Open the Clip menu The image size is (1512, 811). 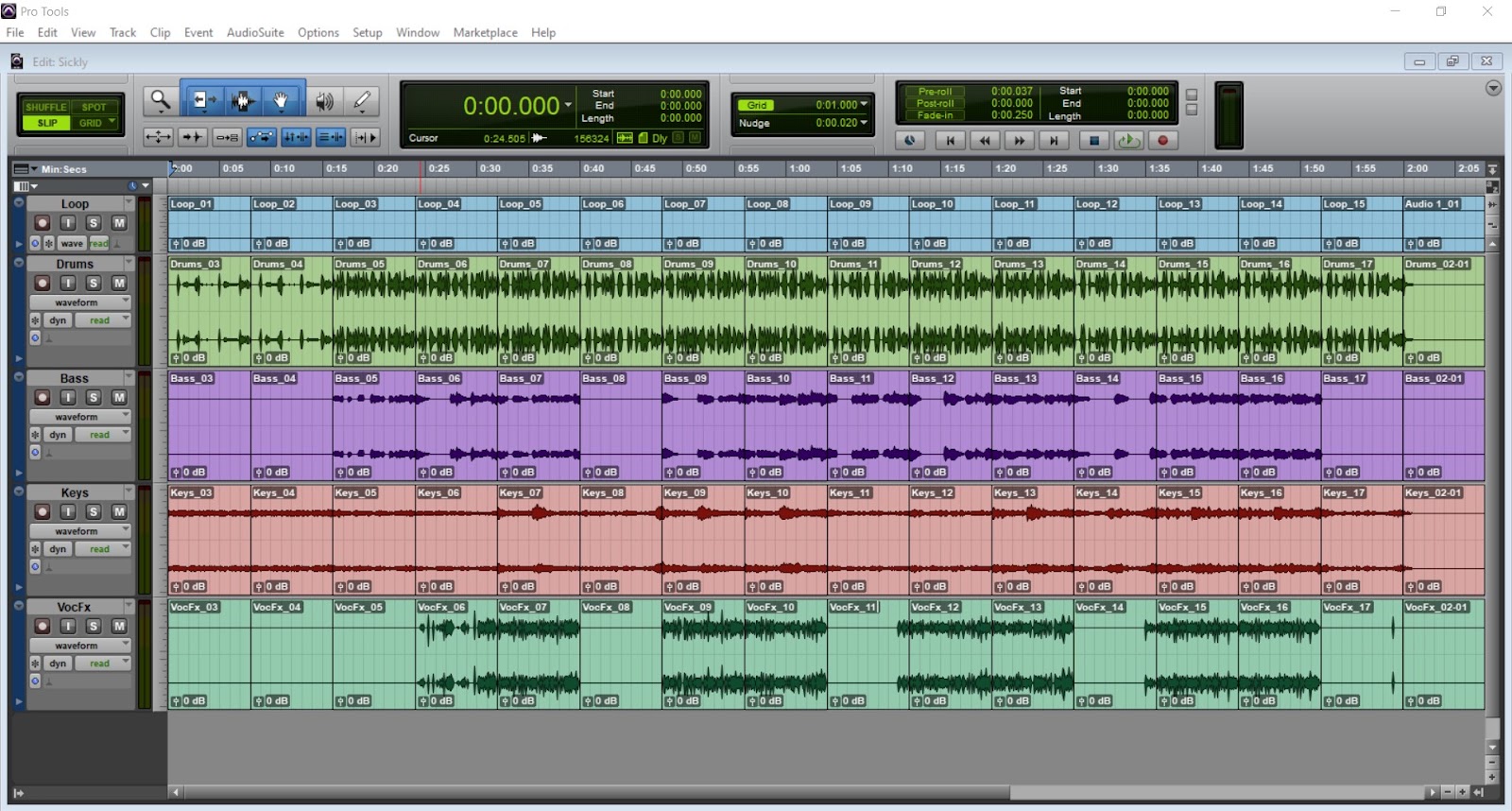pyautogui.click(x=160, y=32)
